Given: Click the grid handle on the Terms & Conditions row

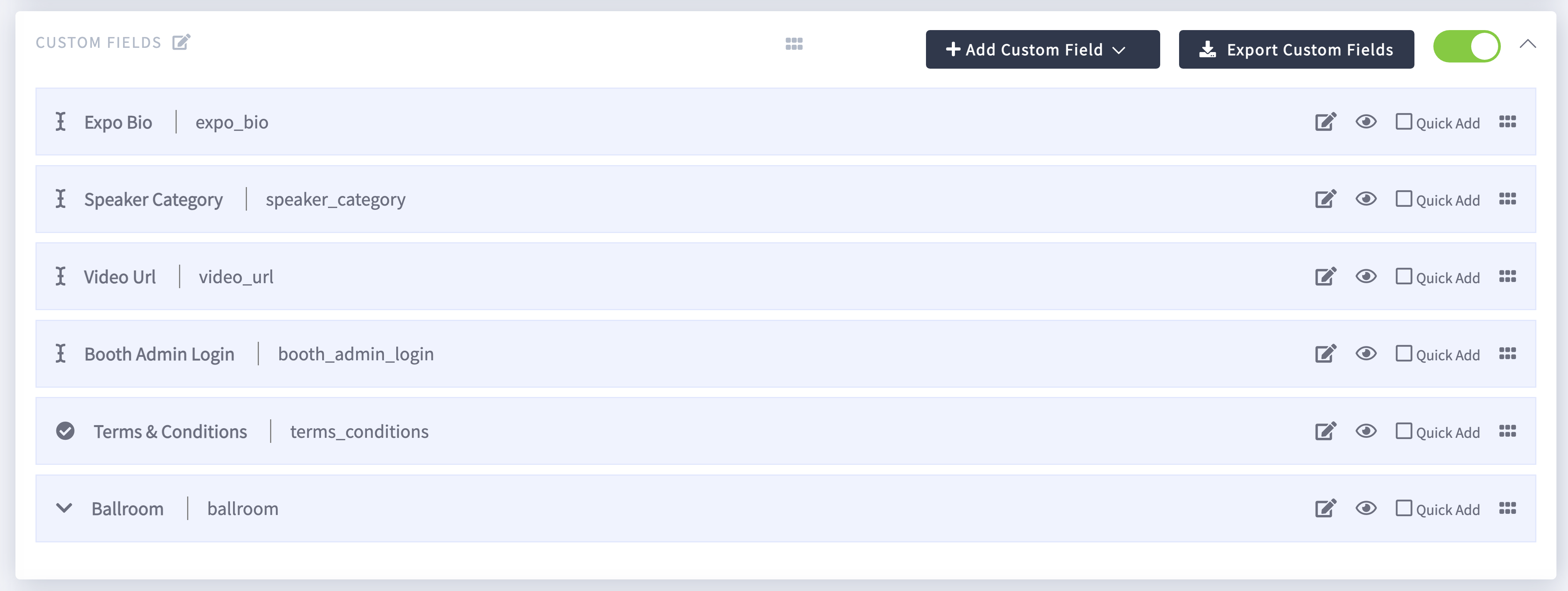Looking at the screenshot, I should click(1508, 431).
